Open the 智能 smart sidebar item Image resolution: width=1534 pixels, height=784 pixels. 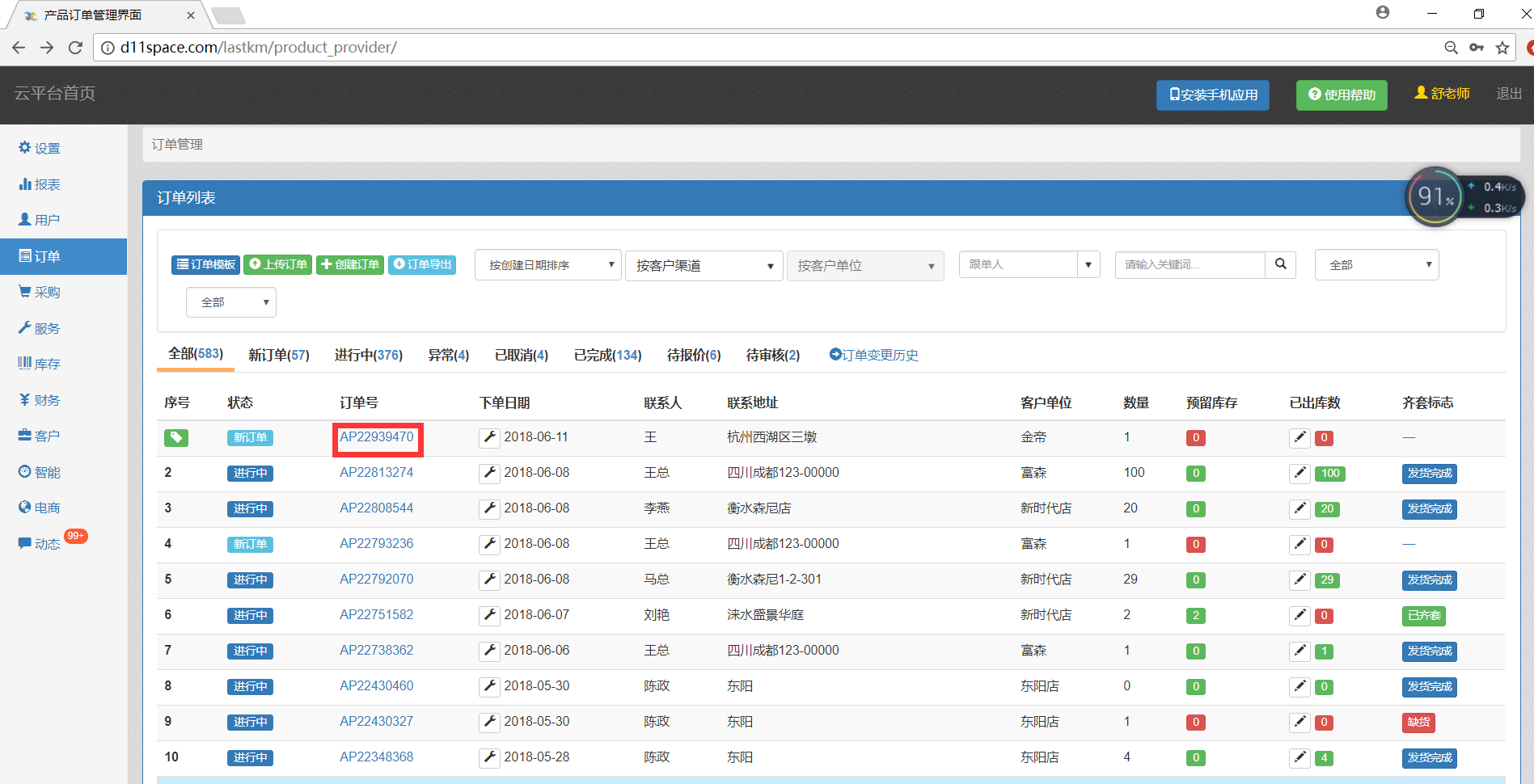pos(40,472)
